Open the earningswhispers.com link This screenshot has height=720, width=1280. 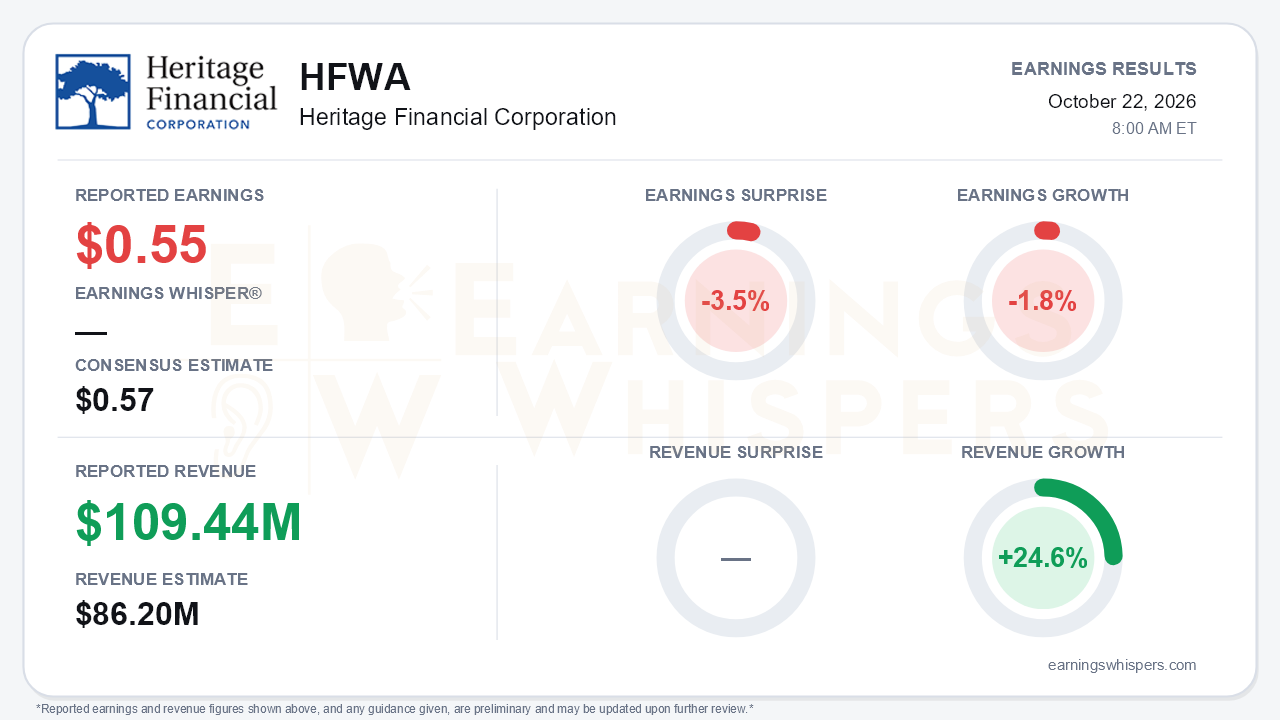coord(1122,665)
